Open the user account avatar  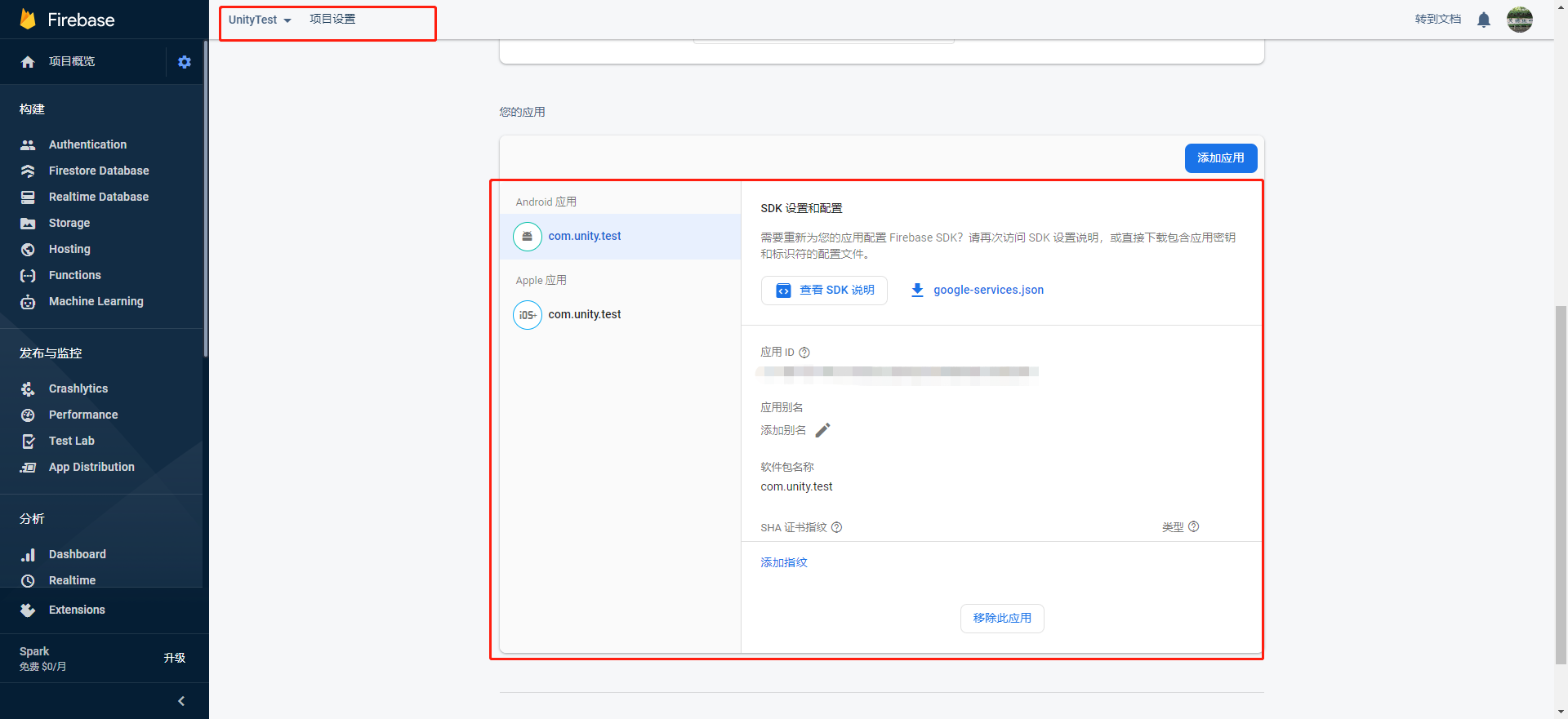pos(1520,19)
